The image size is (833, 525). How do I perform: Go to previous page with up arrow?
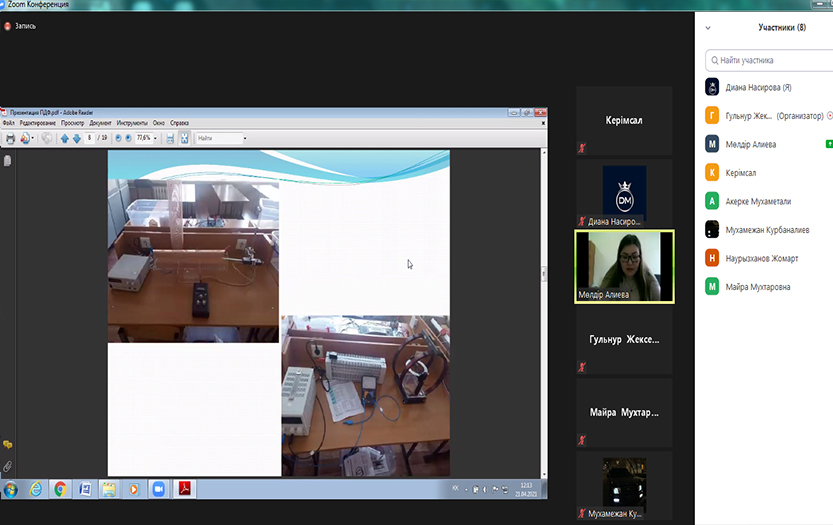65,138
